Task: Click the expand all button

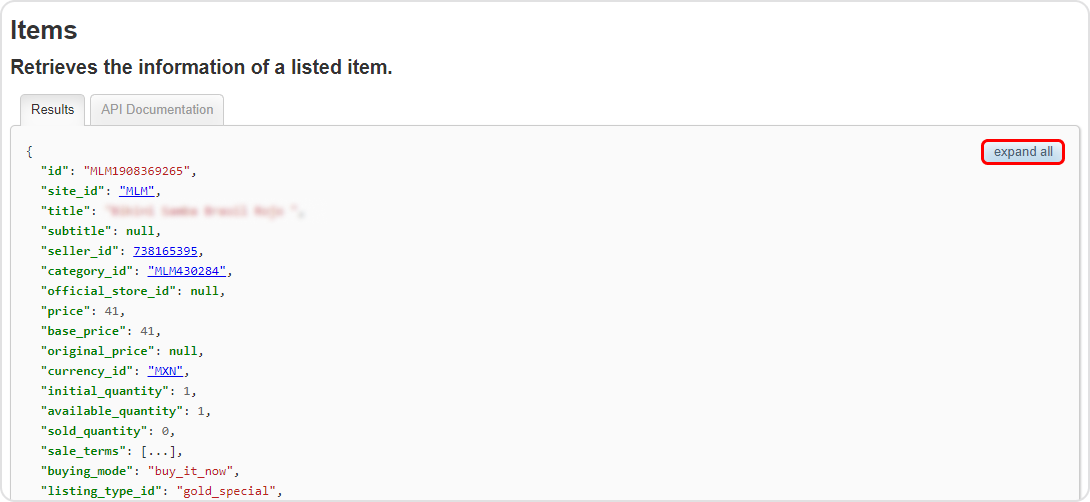Action: click(x=1023, y=152)
